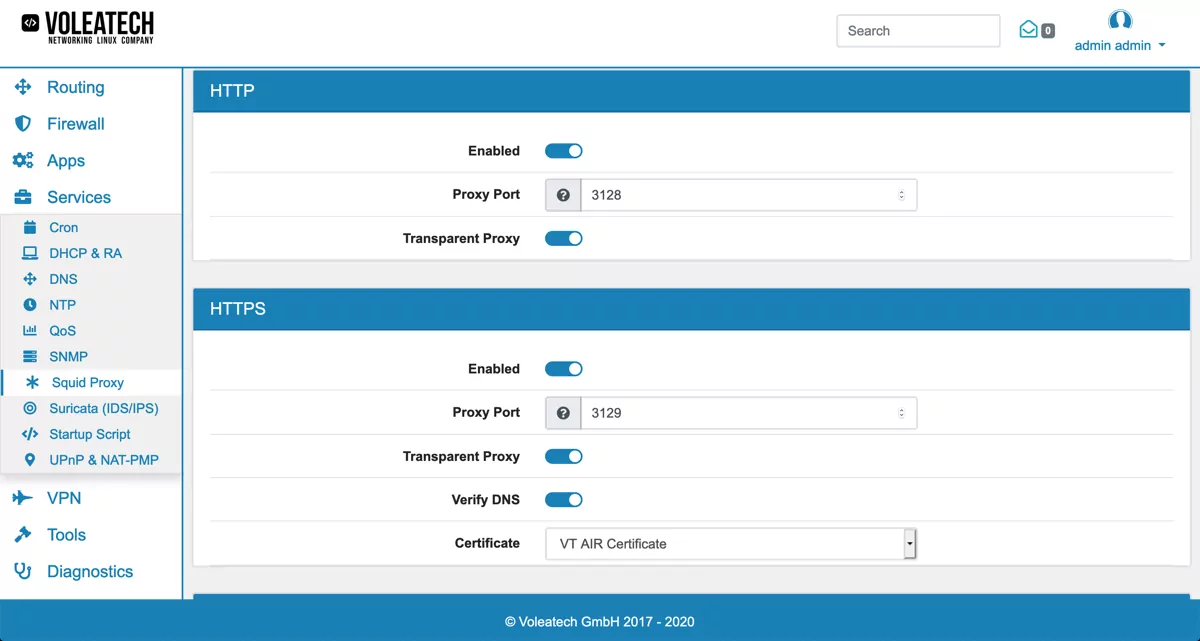Toggle HTTPS Transparent Proxy off
Image resolution: width=1200 pixels, height=641 pixels.
[x=563, y=456]
